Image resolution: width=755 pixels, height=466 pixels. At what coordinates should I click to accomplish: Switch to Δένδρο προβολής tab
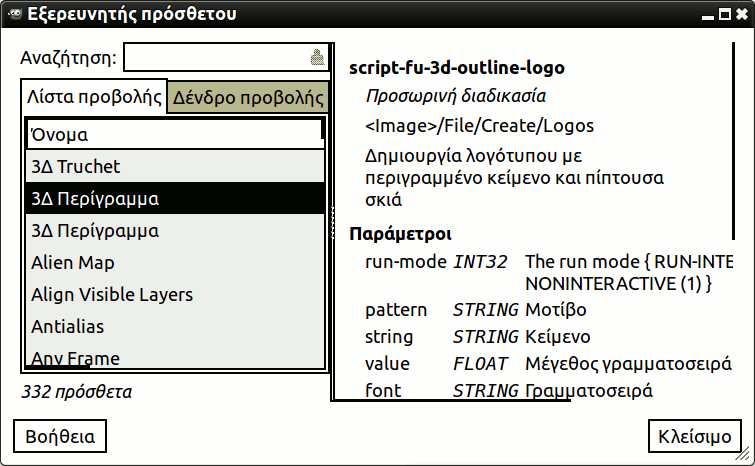pyautogui.click(x=247, y=98)
